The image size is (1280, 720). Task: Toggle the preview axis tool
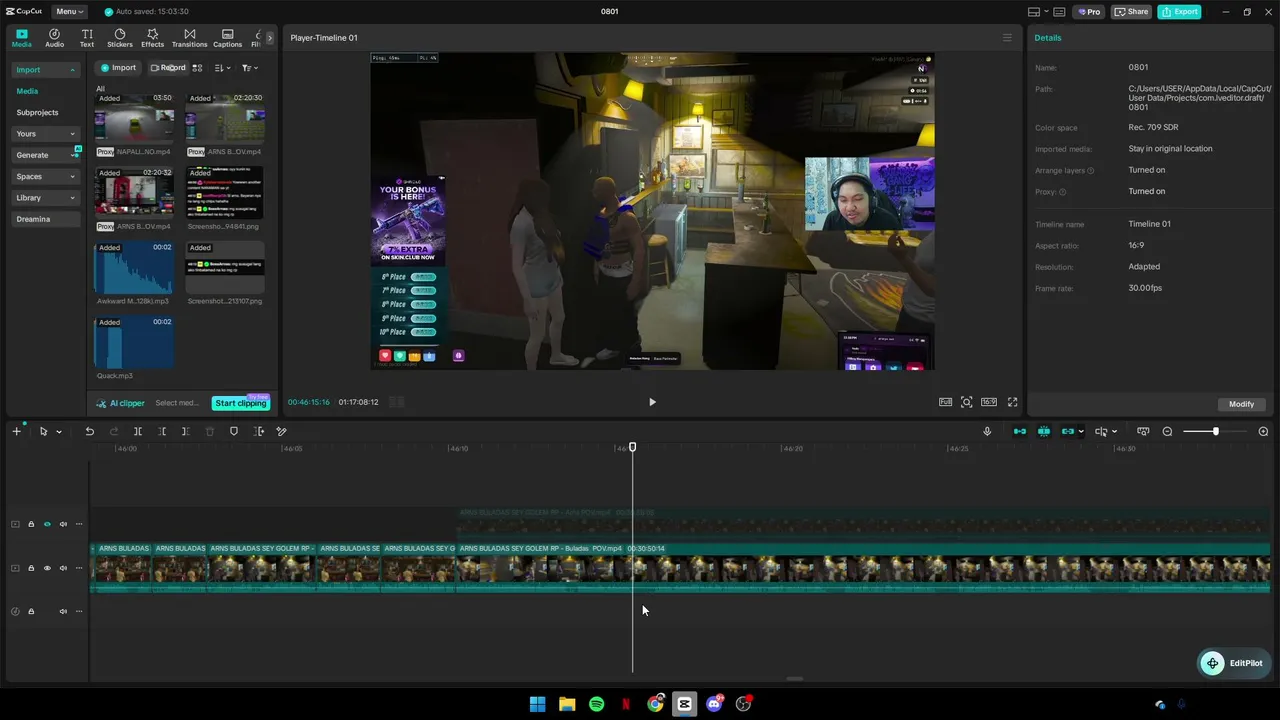(x=1101, y=432)
